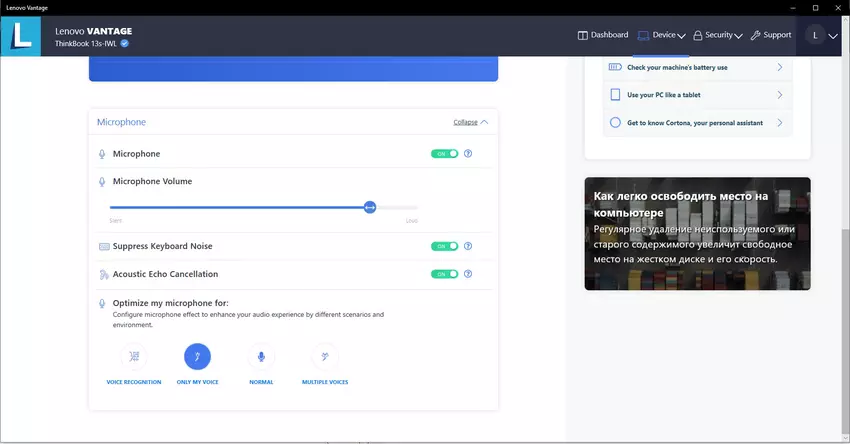Select the Only My Voice mode icon
Screen dimensions: 850x444
(x=197, y=357)
